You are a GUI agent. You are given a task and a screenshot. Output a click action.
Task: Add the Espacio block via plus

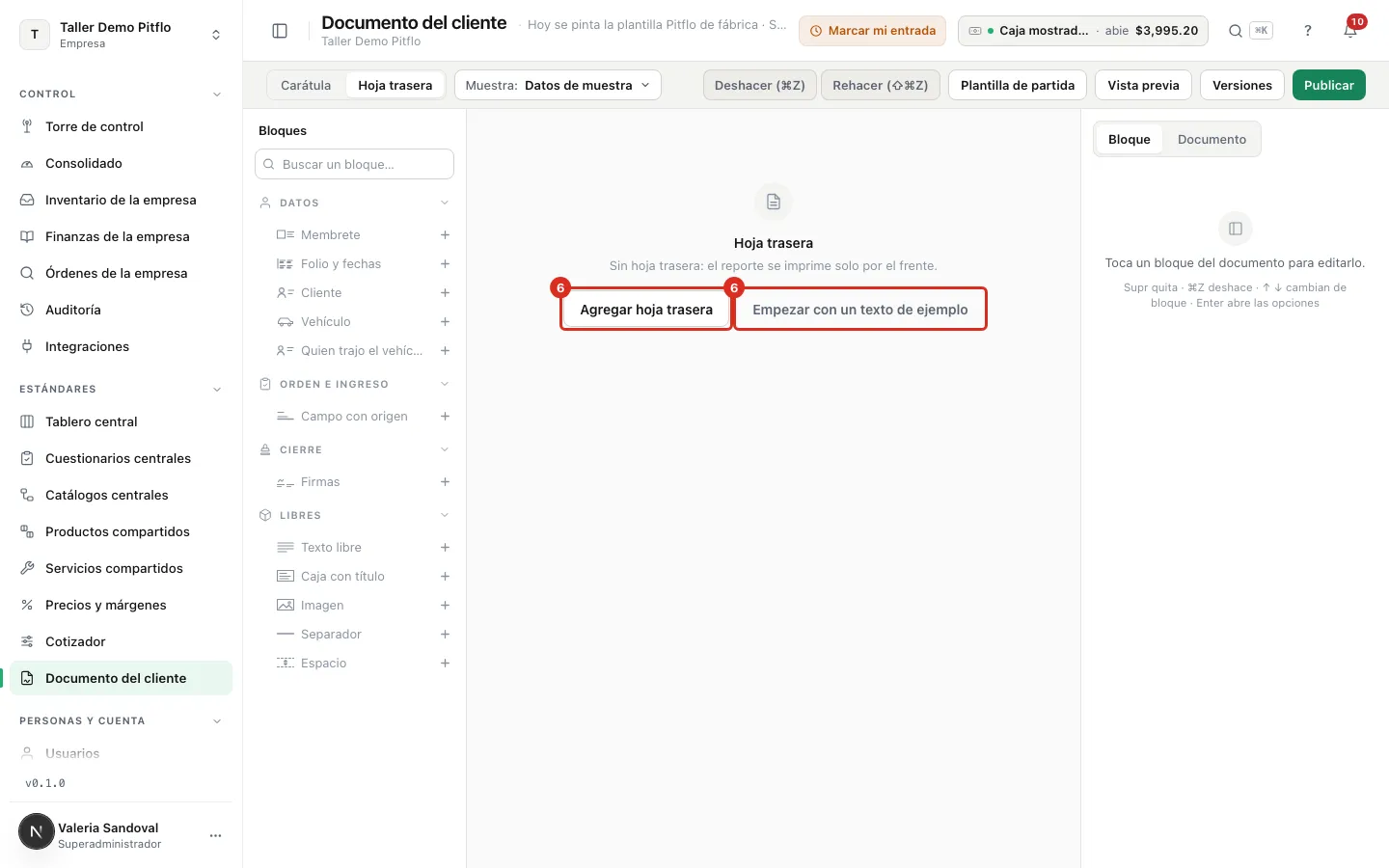coord(445,664)
